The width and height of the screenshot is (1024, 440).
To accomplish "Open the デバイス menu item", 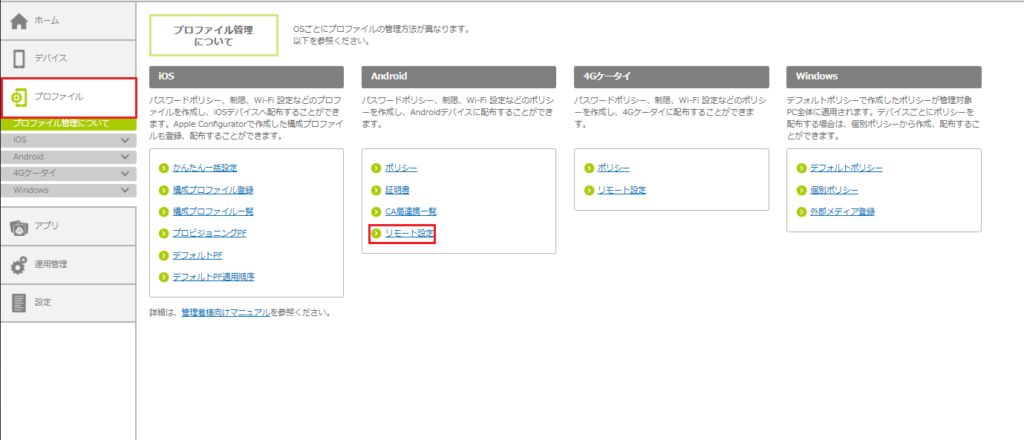I will pyautogui.click(x=51, y=58).
